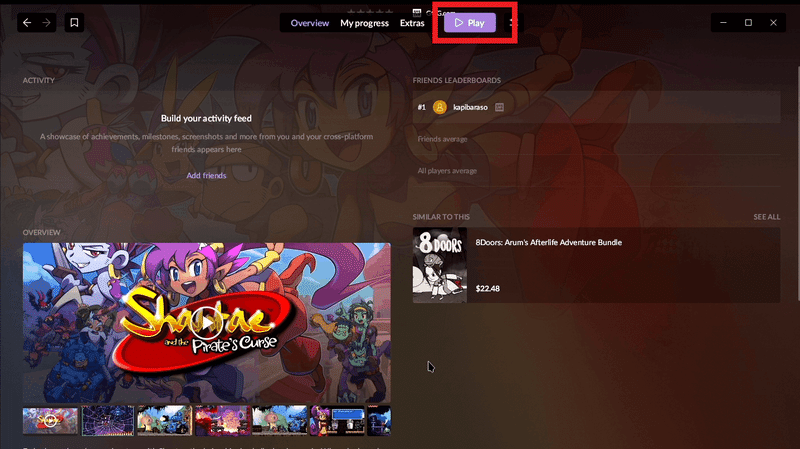Click the FRIENDS LEADERBOARDS heading
This screenshot has height=449, width=800.
[x=457, y=80]
